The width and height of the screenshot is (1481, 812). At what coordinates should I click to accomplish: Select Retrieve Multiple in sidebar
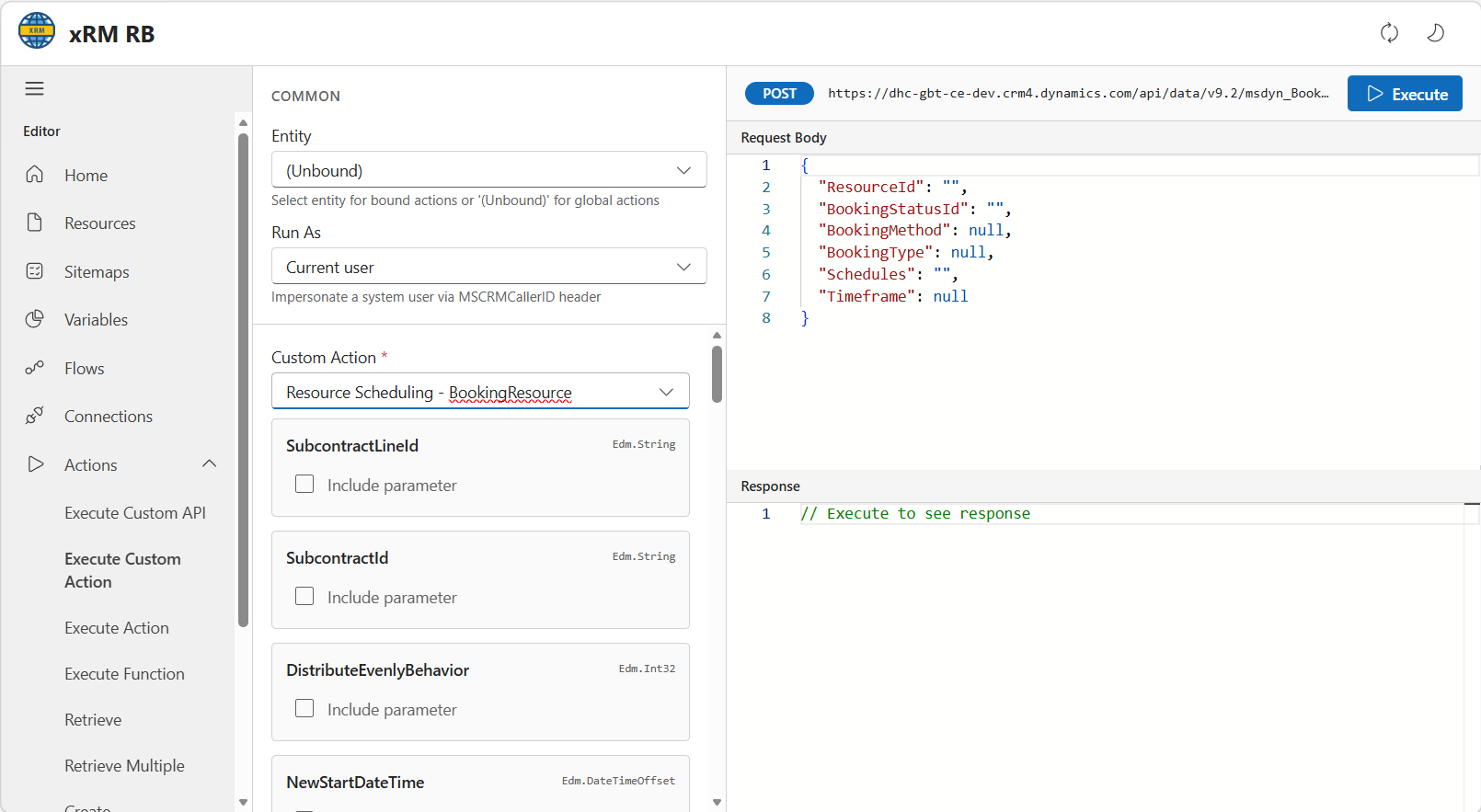pos(124,766)
